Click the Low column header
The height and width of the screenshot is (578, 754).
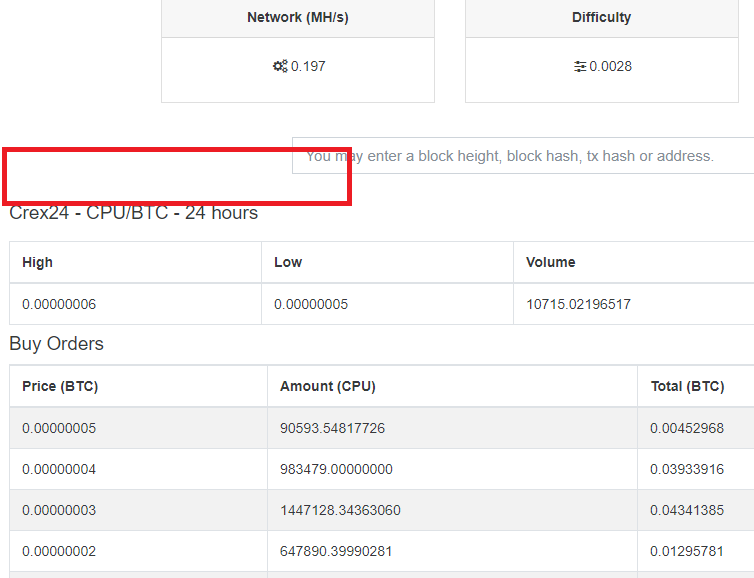pyautogui.click(x=288, y=262)
